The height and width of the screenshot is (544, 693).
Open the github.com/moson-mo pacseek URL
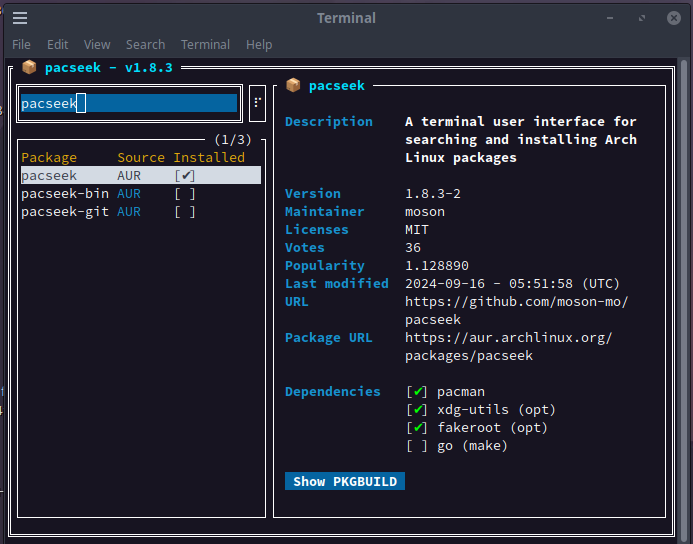(516, 311)
